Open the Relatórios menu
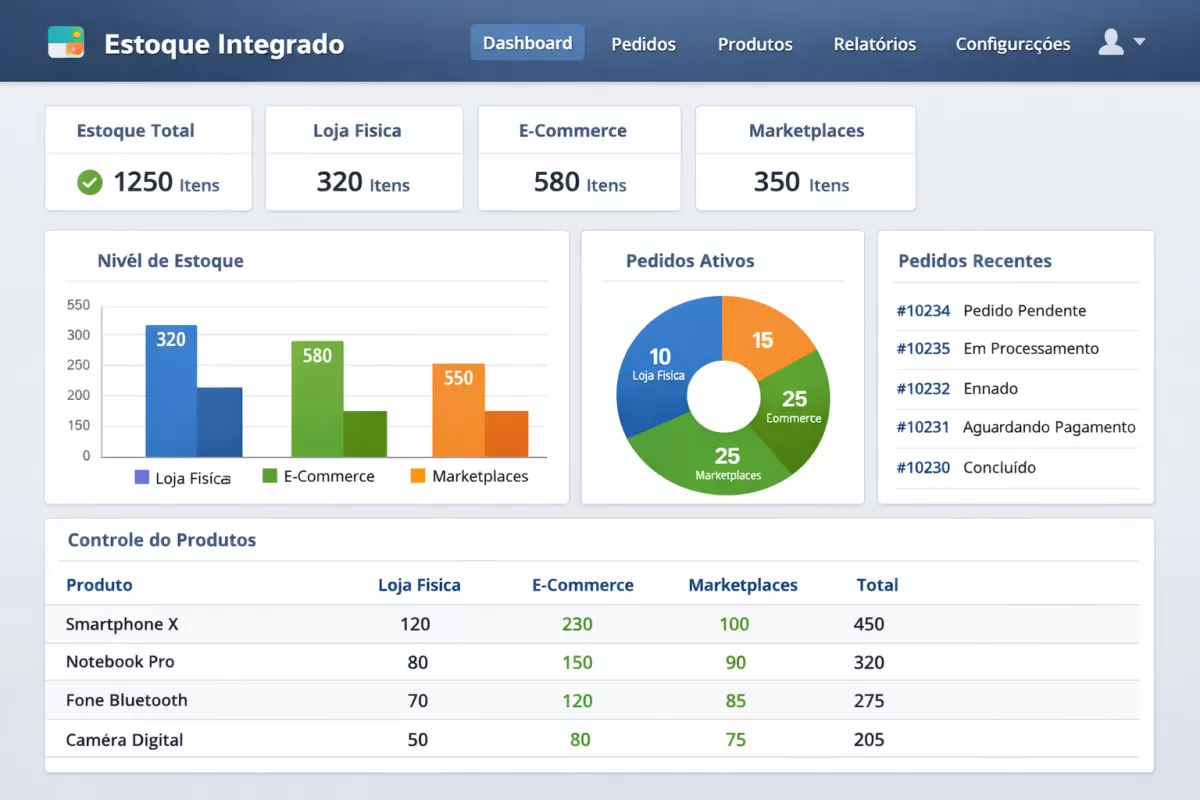 tap(874, 44)
